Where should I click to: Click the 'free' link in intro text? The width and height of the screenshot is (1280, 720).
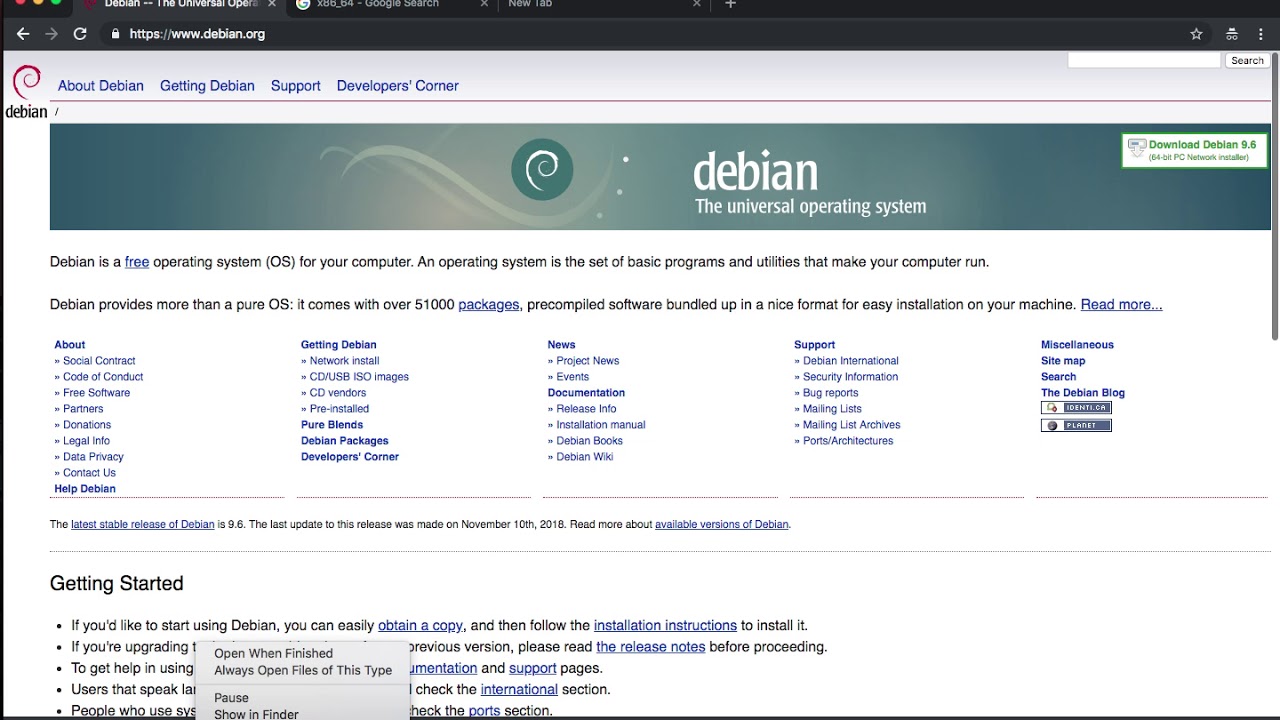coord(137,262)
